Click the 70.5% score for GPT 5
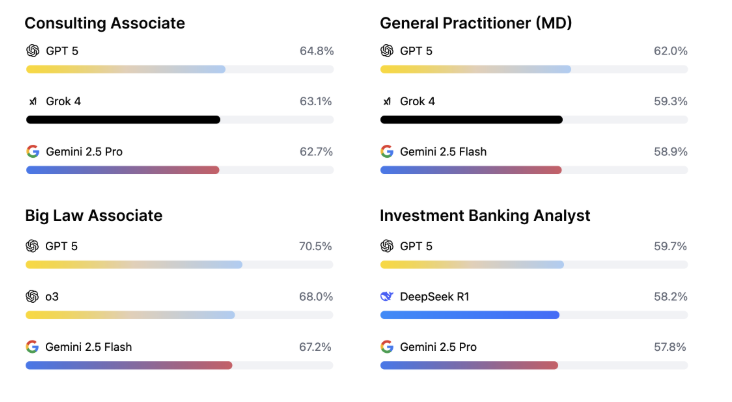 (x=316, y=245)
